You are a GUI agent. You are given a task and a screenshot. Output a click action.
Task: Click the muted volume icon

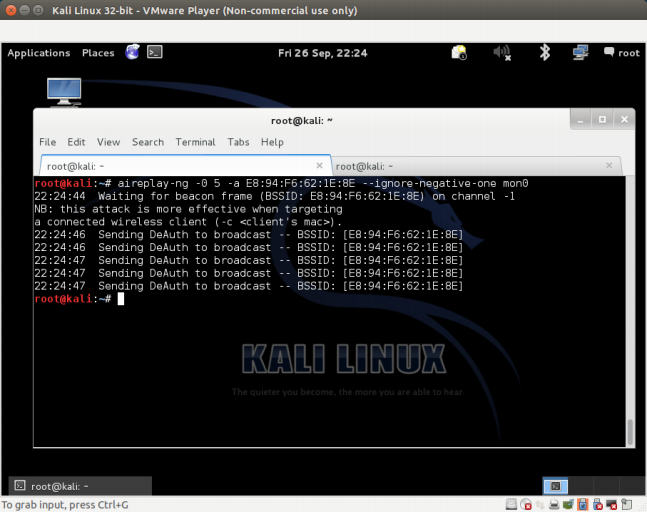(502, 53)
